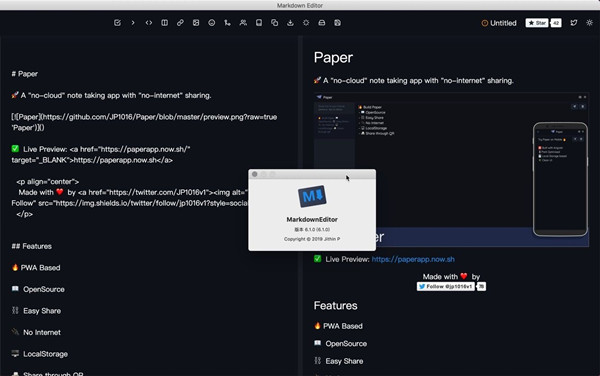
Task: Click the MarkdownEditor name in about dialog
Action: tap(312, 219)
